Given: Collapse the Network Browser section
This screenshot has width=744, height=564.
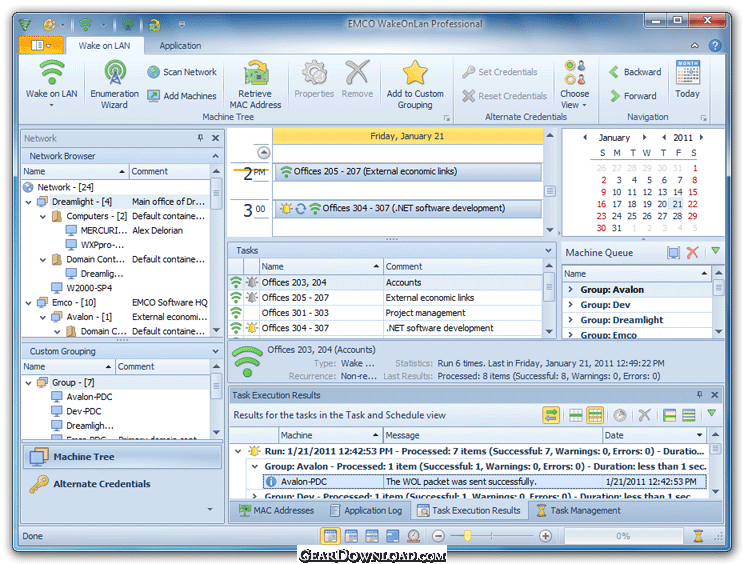Looking at the screenshot, I should point(215,156).
